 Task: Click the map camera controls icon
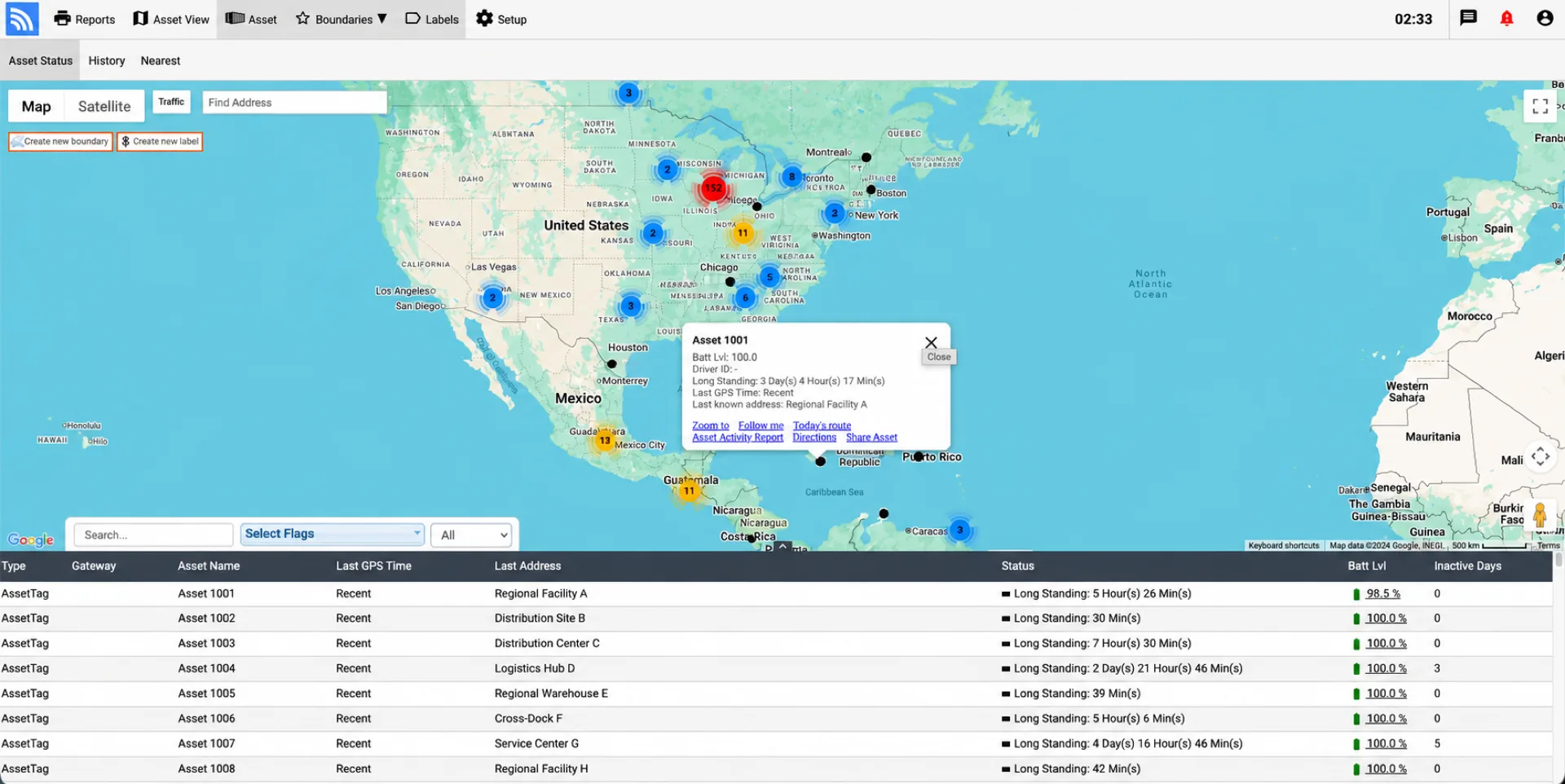(x=1540, y=456)
